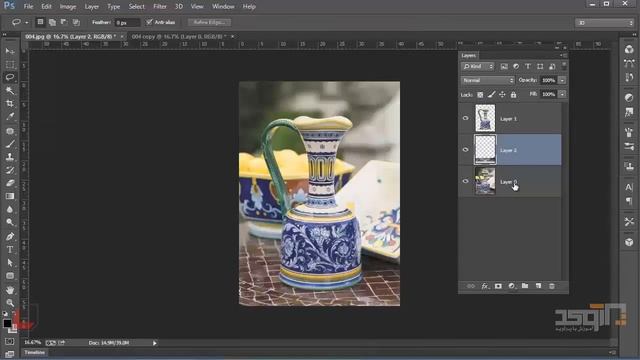This screenshot has height=360, width=640.
Task: Click the foreground color swatch
Action: point(7,323)
